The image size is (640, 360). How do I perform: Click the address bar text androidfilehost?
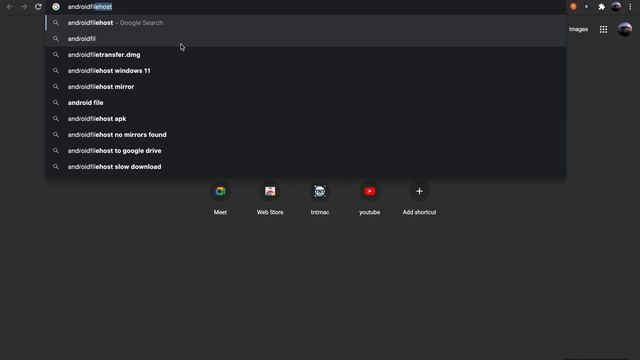click(x=90, y=7)
